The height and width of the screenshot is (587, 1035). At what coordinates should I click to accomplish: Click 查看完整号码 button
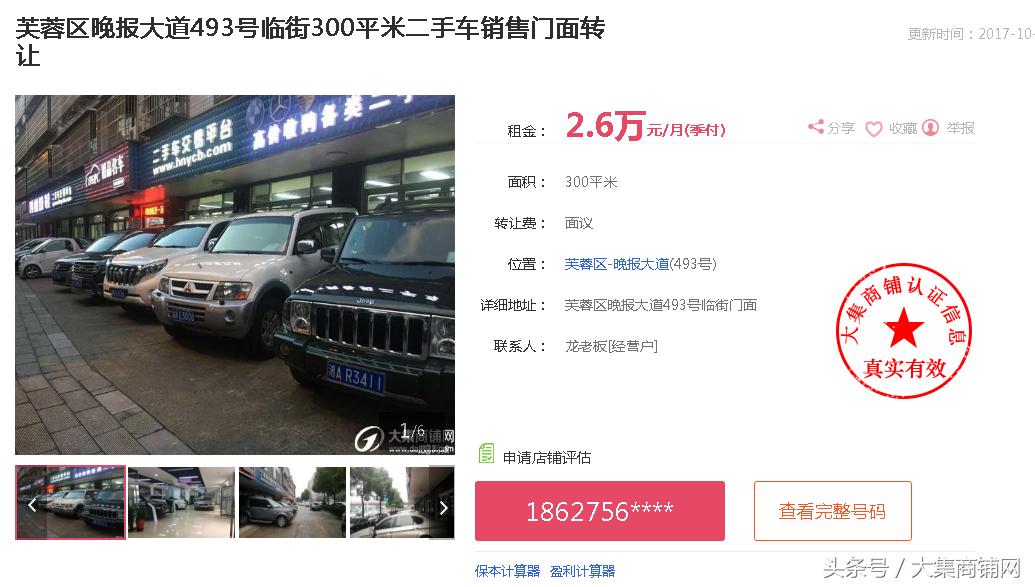tap(832, 511)
